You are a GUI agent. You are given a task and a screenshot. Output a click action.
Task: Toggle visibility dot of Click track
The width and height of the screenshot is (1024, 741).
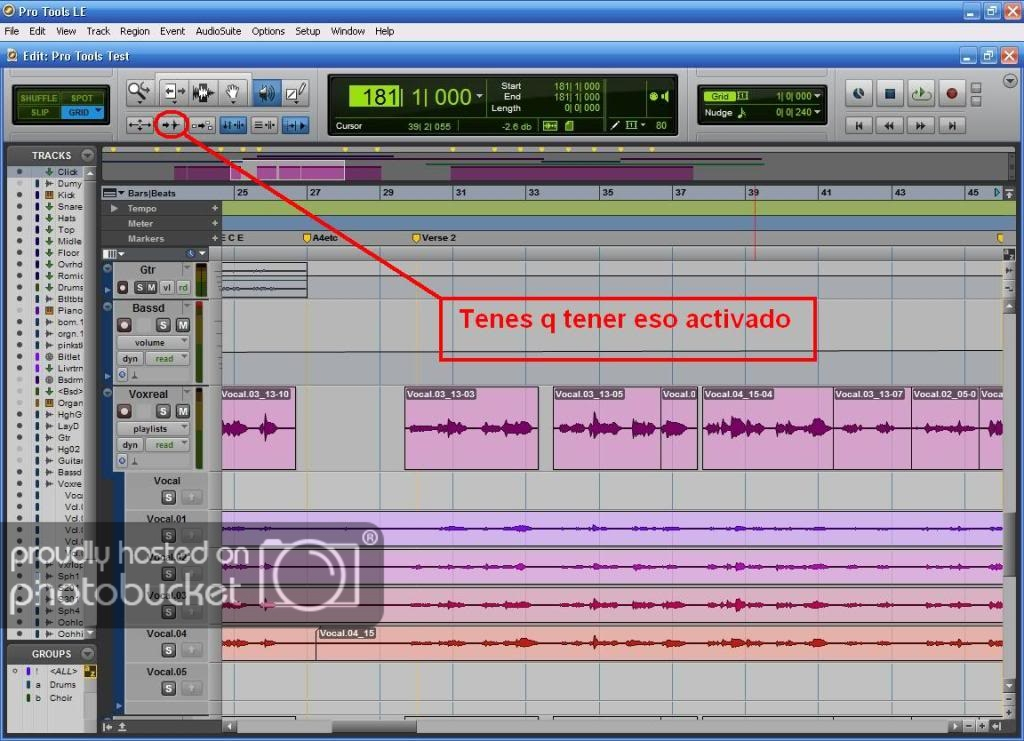click(20, 172)
